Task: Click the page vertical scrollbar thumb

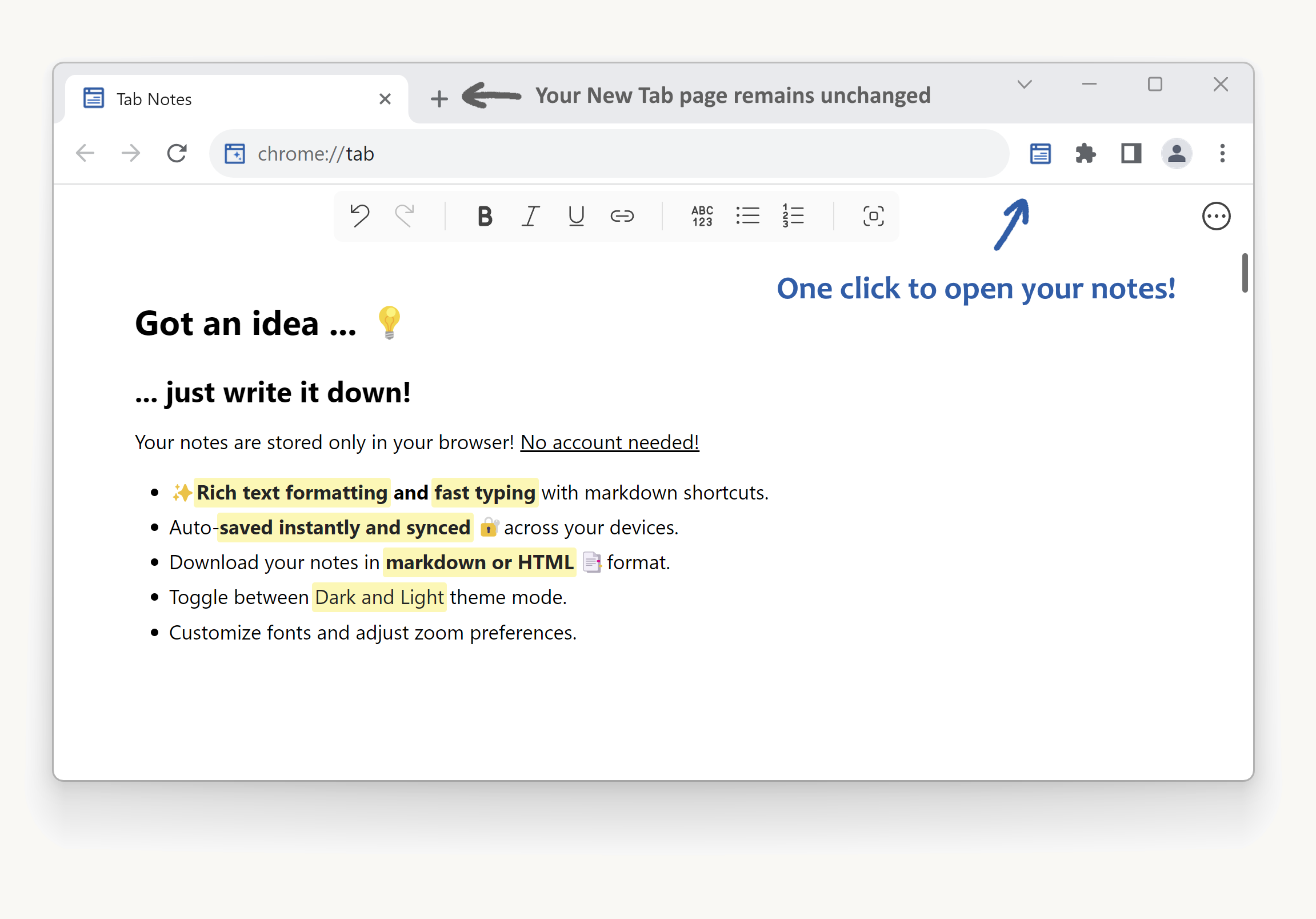Action: point(1245,273)
